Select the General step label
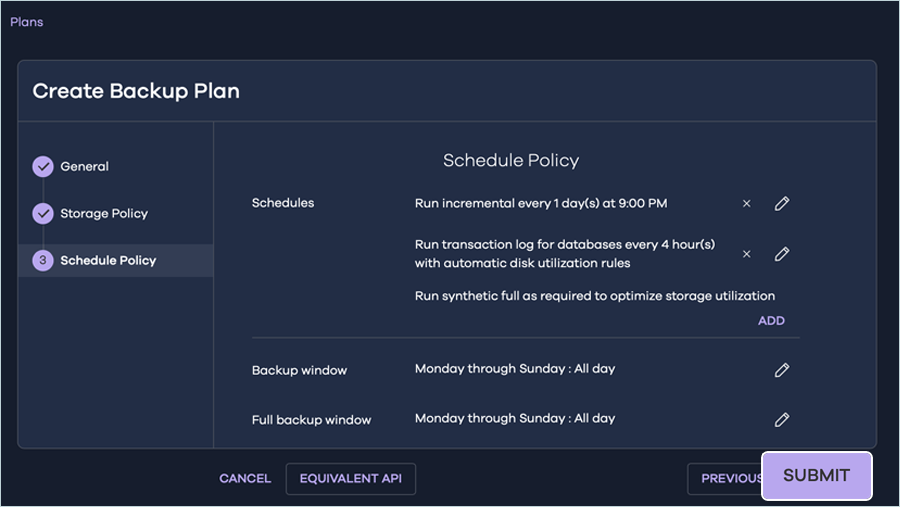Viewport: 900px width, 507px height. (85, 167)
